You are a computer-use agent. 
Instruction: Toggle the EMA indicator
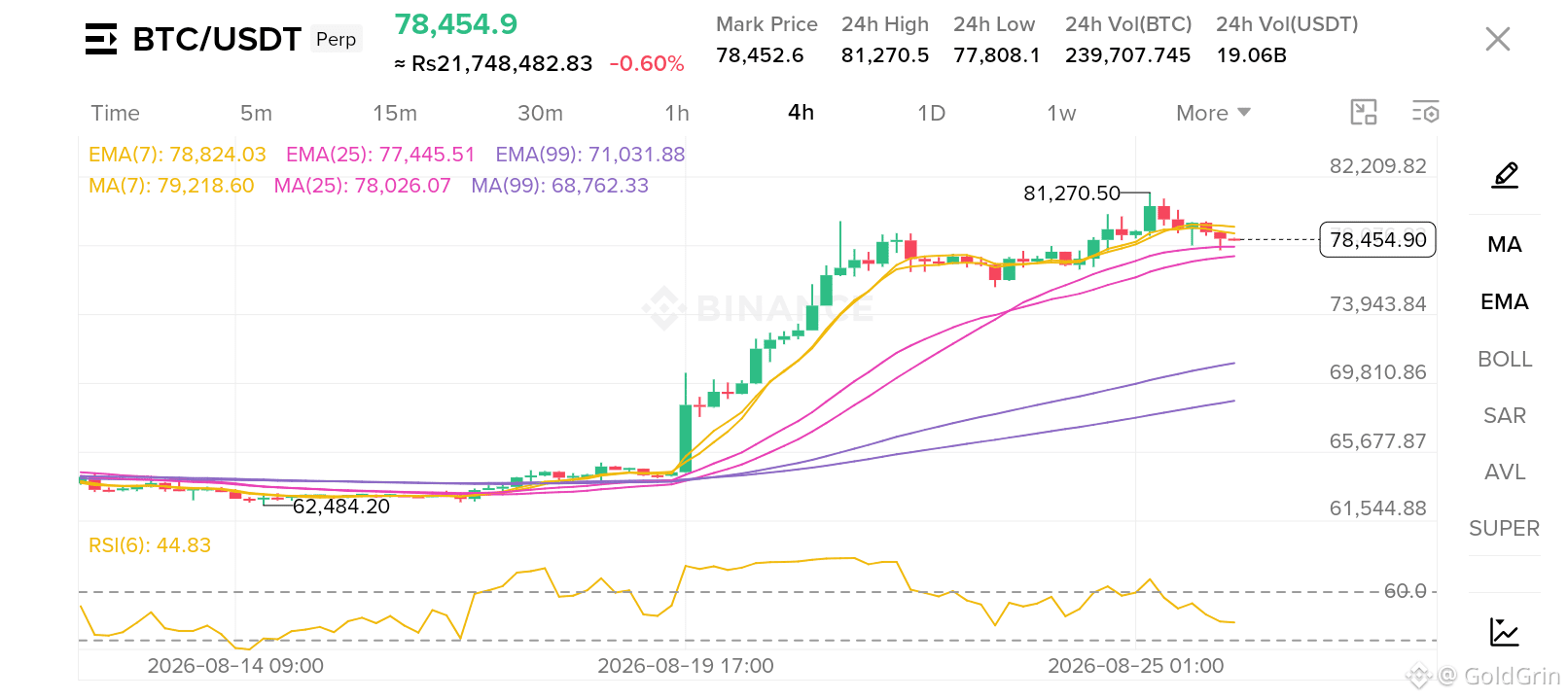coord(1505,302)
